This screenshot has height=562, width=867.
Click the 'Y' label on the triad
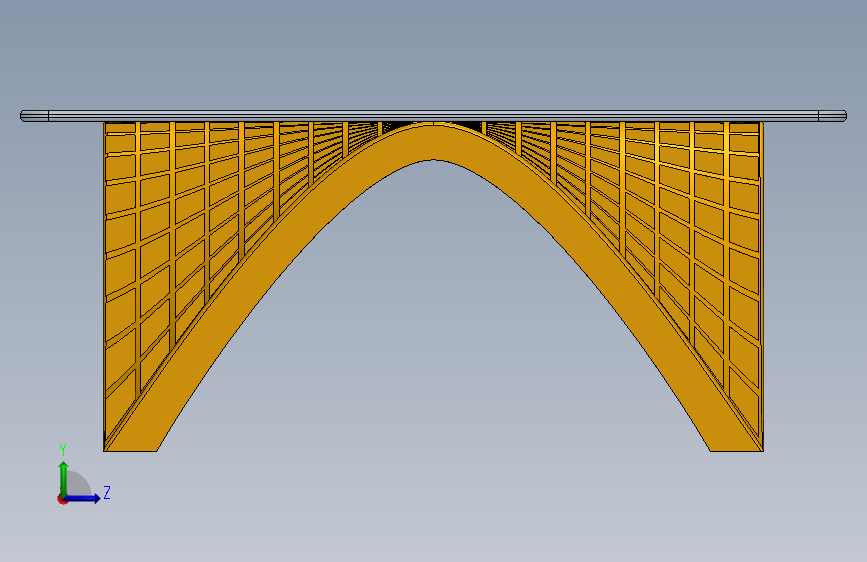coord(63,450)
